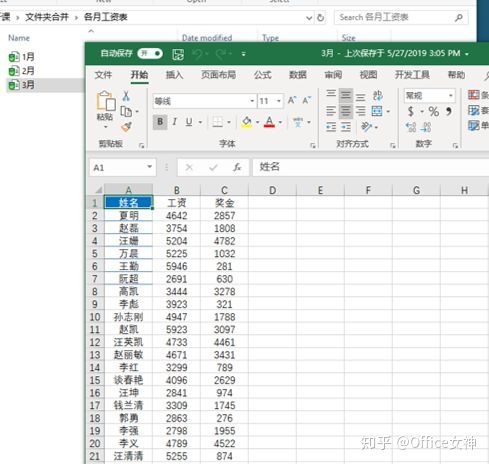Click the Comma Style icon

pos(449,111)
